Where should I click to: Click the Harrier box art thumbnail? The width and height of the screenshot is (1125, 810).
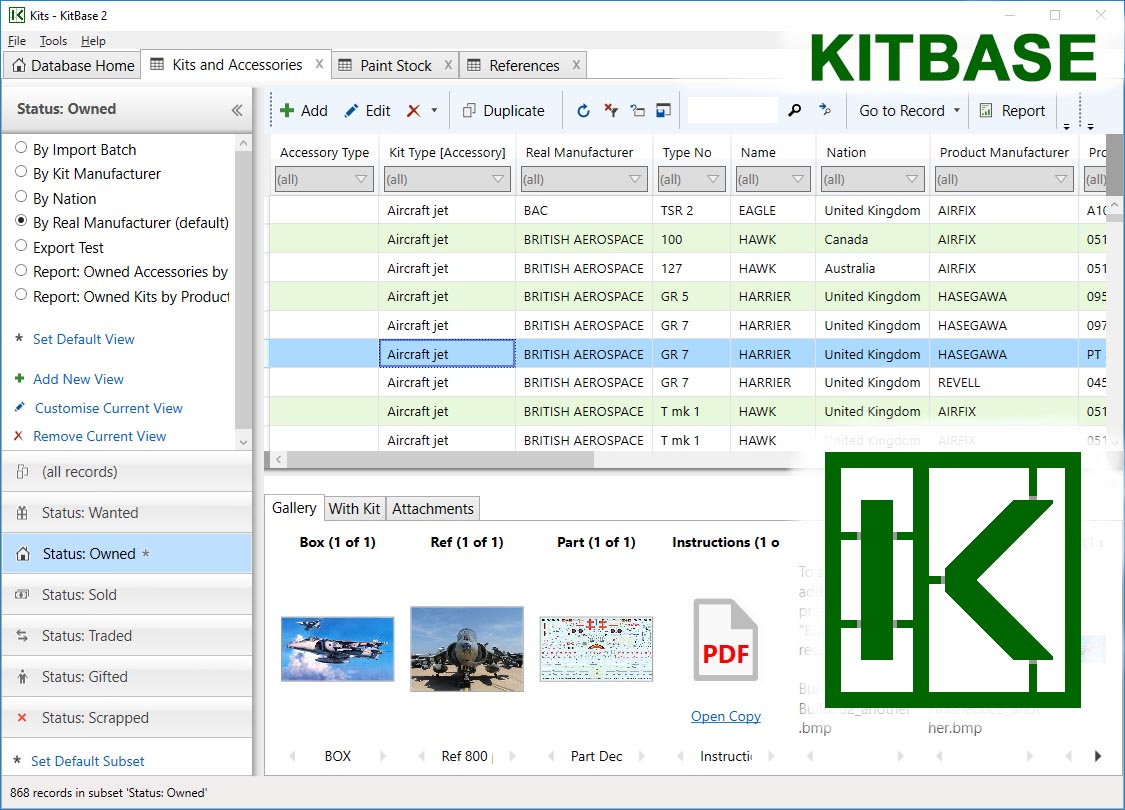point(337,649)
